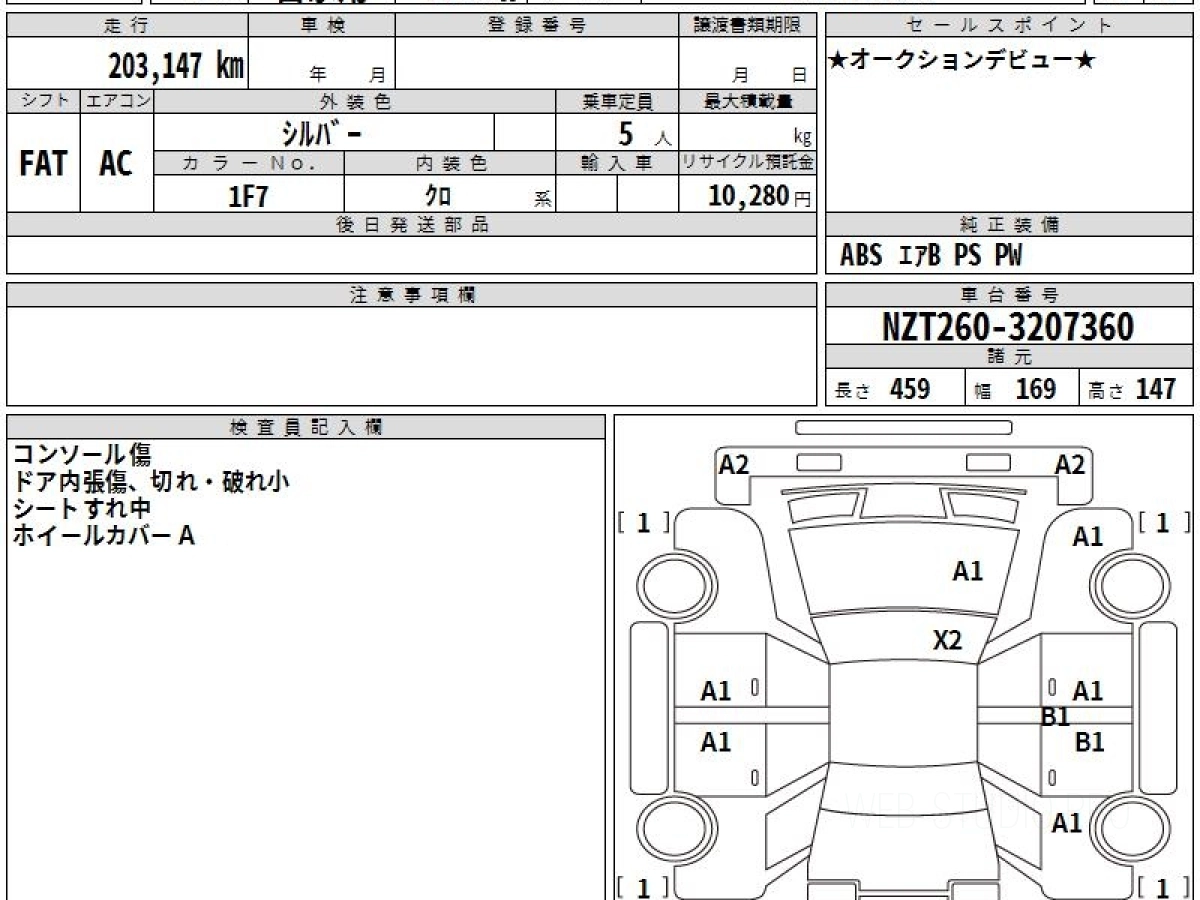Click the リサイクル預託金 header cell
Screen dimensions: 1200x900
tap(748, 163)
